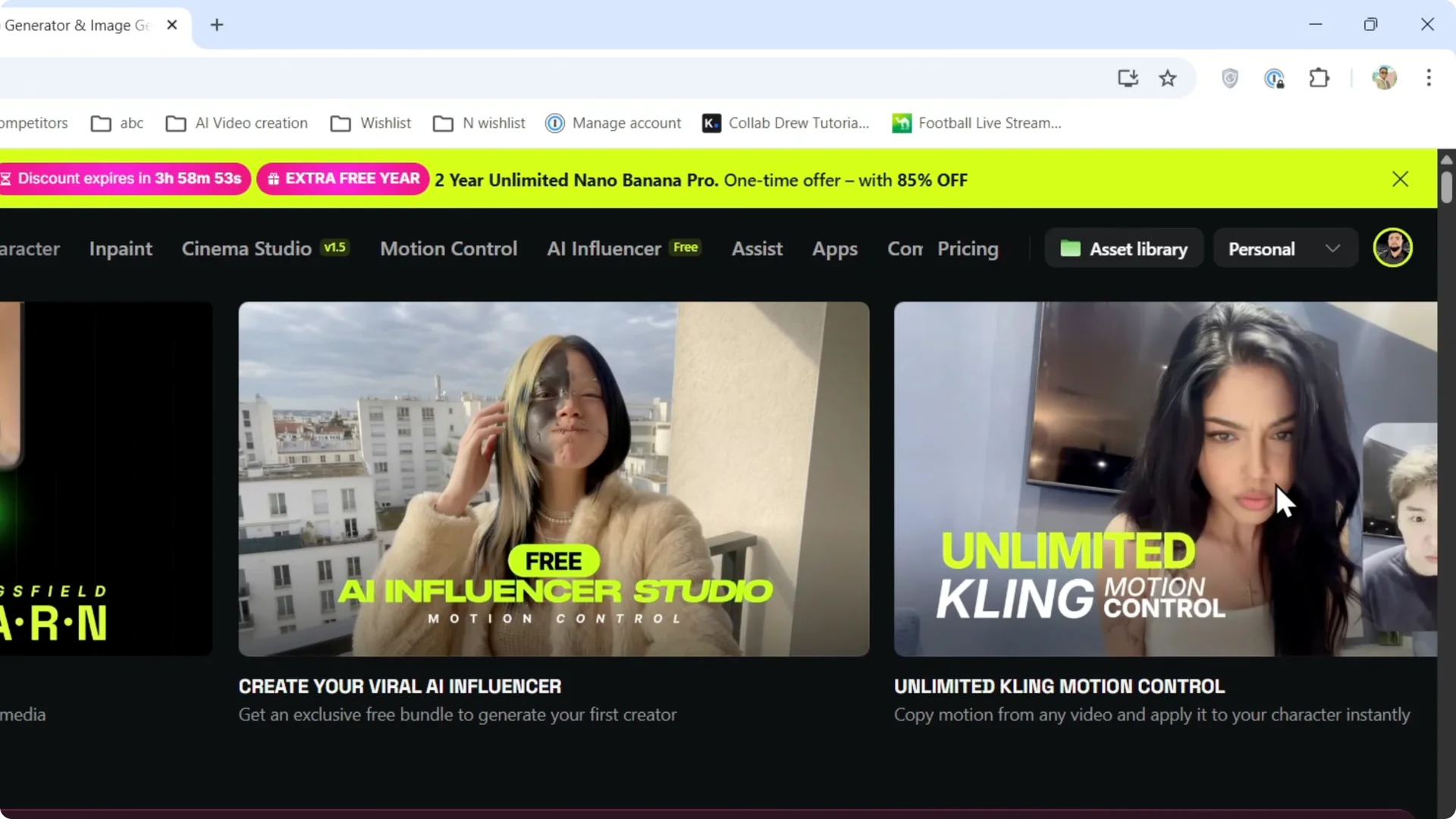Click the shield extension icon
Image resolution: width=1456 pixels, height=819 pixels.
(x=1230, y=78)
